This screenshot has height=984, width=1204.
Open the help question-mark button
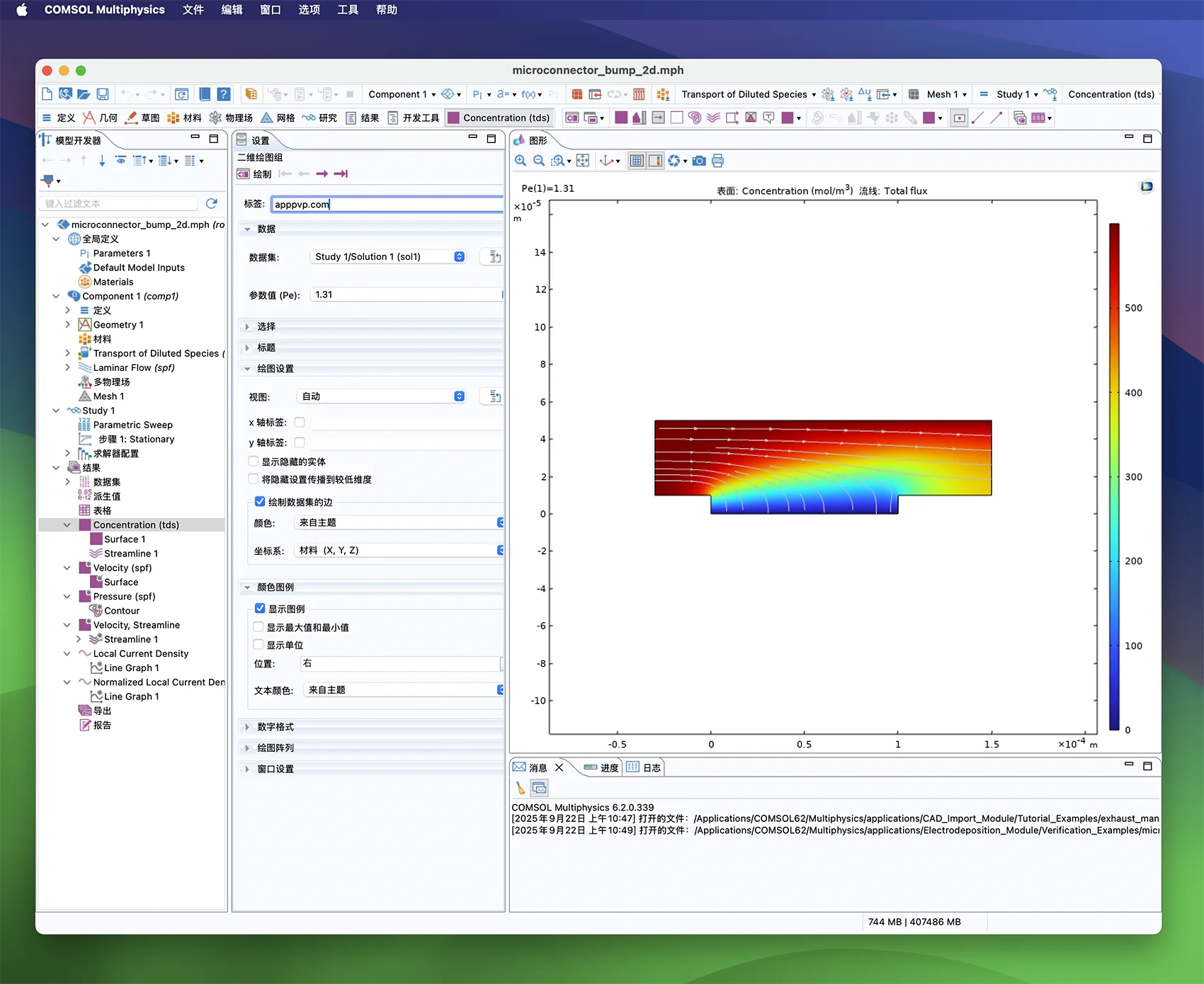223,94
